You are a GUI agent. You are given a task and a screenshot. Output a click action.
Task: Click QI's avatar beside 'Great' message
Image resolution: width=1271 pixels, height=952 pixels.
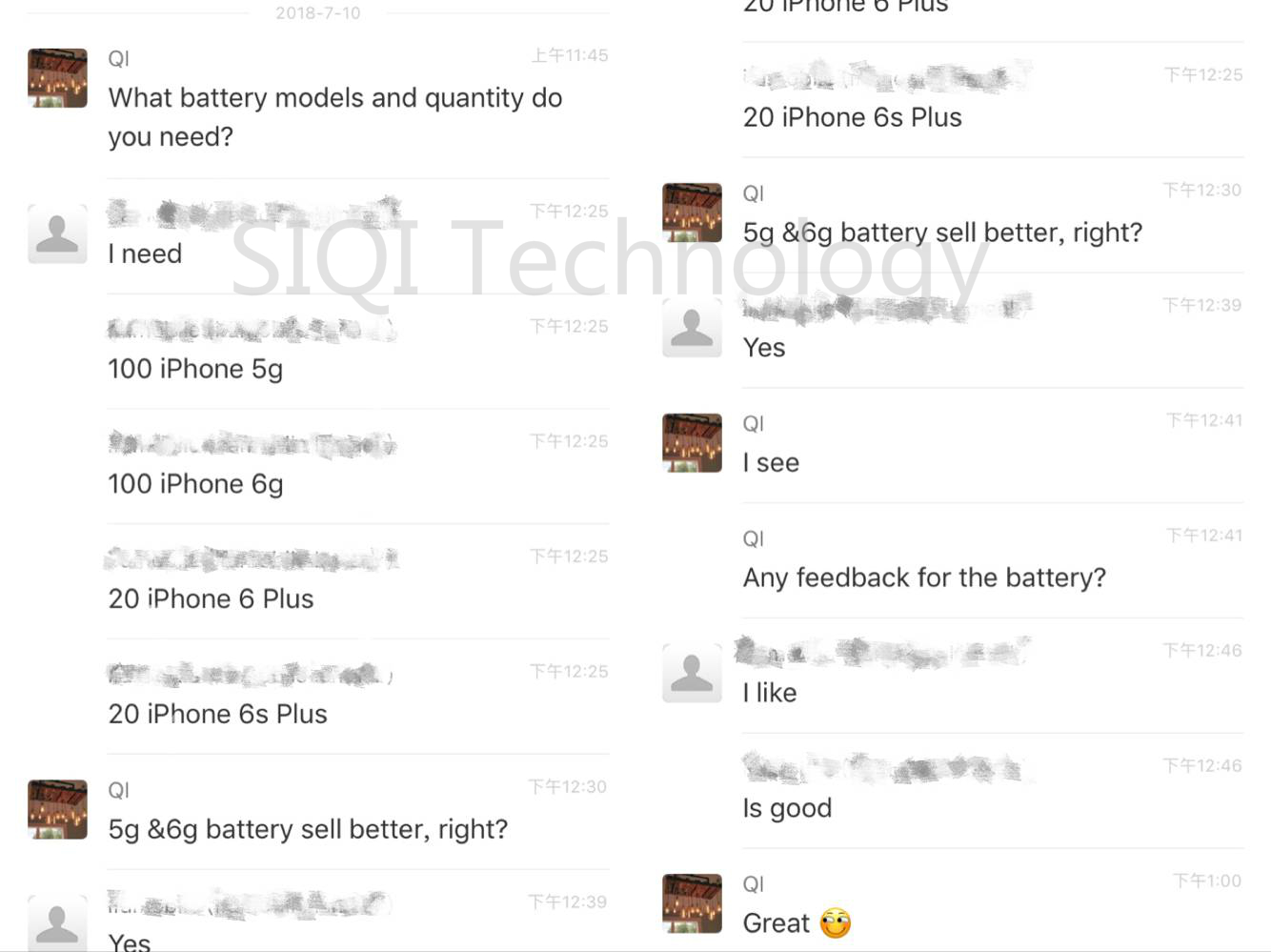click(x=692, y=903)
